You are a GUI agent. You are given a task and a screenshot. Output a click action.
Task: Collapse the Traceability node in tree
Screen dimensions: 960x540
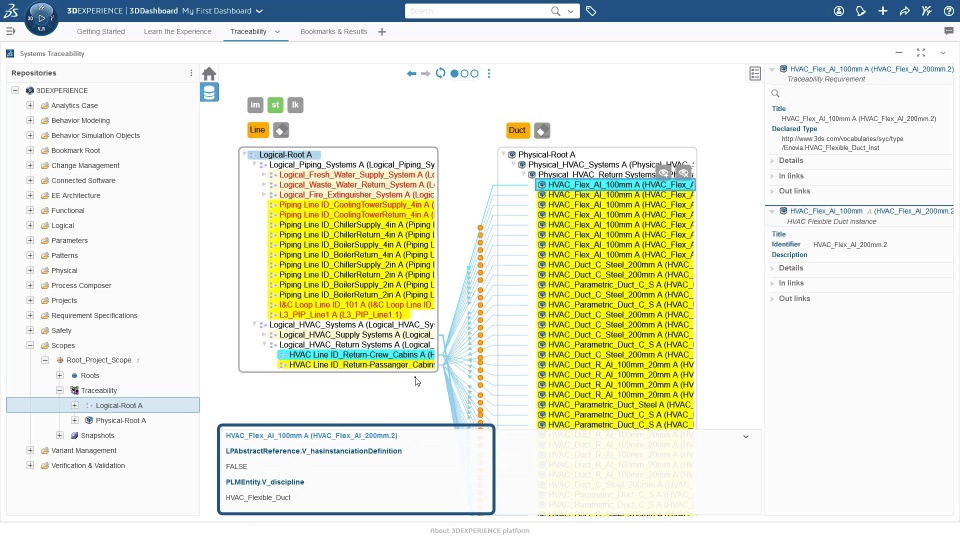60,390
